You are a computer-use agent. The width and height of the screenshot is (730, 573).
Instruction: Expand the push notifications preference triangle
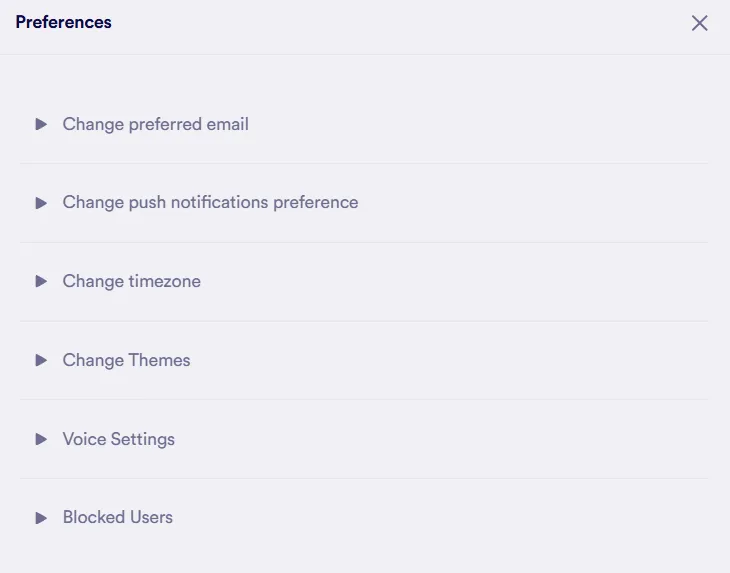click(x=41, y=203)
